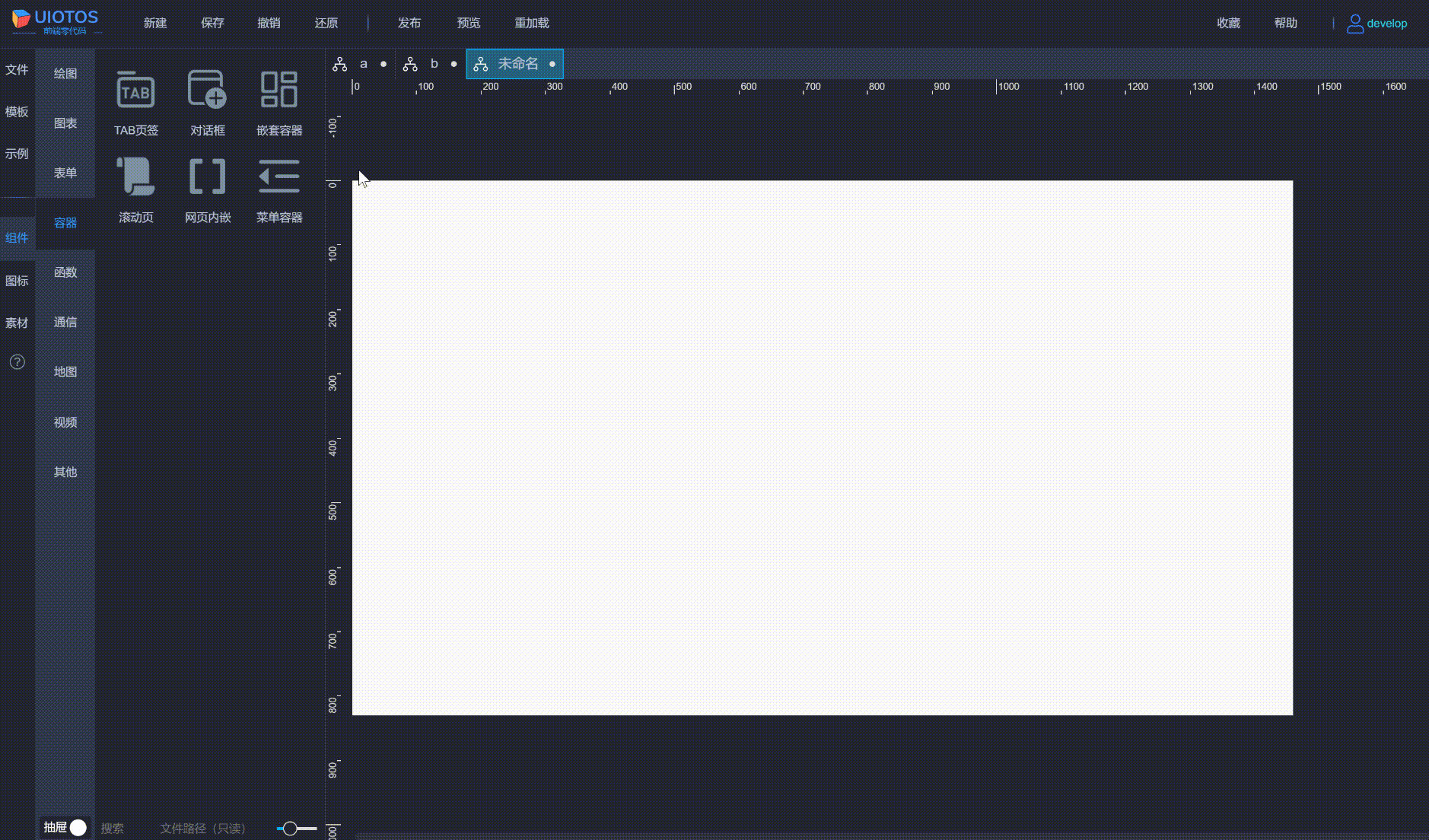The height and width of the screenshot is (840, 1429).
Task: Close the page tab named a
Action: pos(385,64)
